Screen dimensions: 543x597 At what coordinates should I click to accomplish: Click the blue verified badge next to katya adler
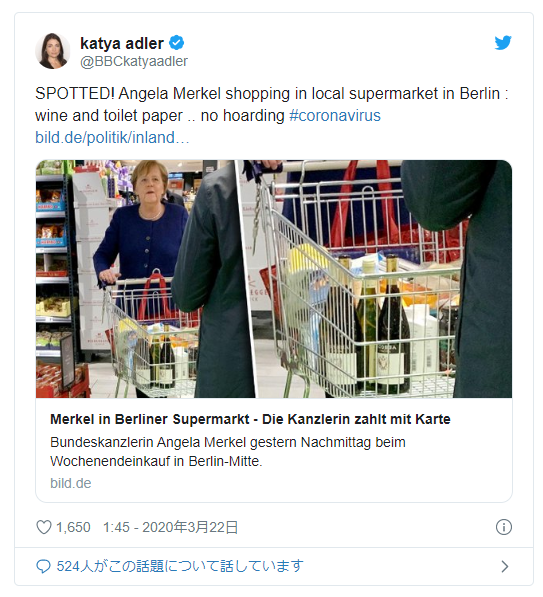pos(176,43)
